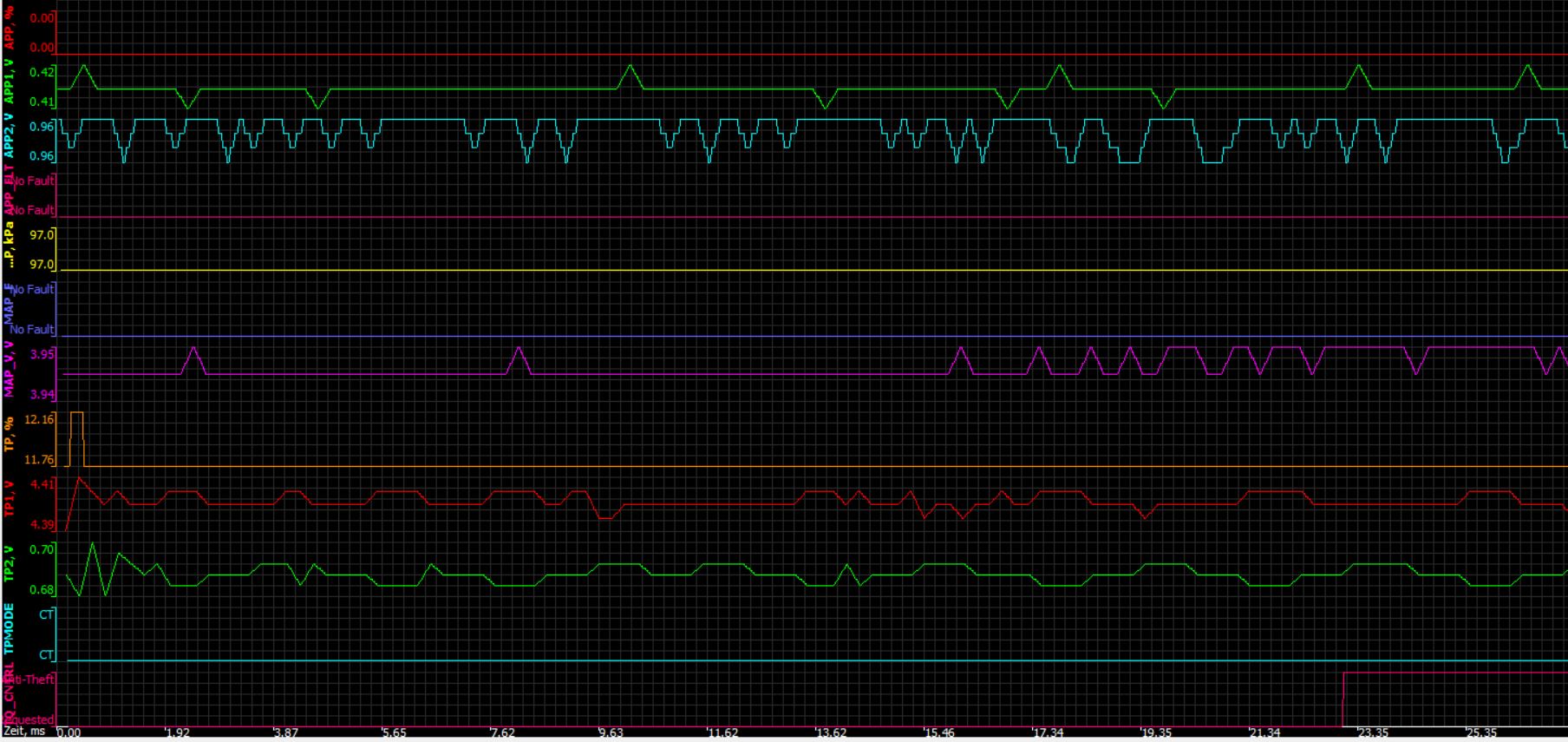Click the orange TP % spike near start
This screenshot has height=742, width=1568.
click(76, 414)
